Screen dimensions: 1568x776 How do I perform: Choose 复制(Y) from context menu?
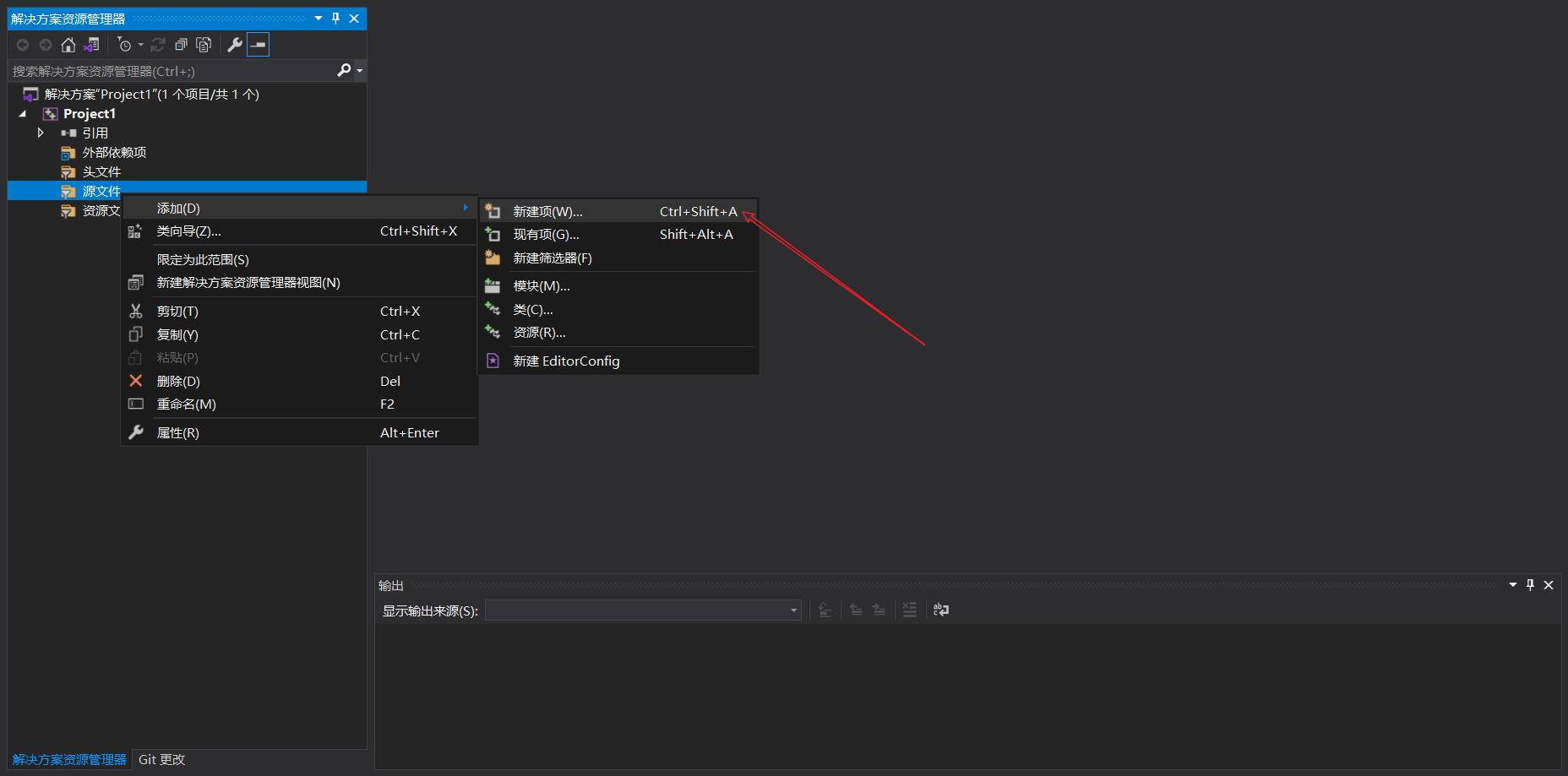(x=299, y=334)
